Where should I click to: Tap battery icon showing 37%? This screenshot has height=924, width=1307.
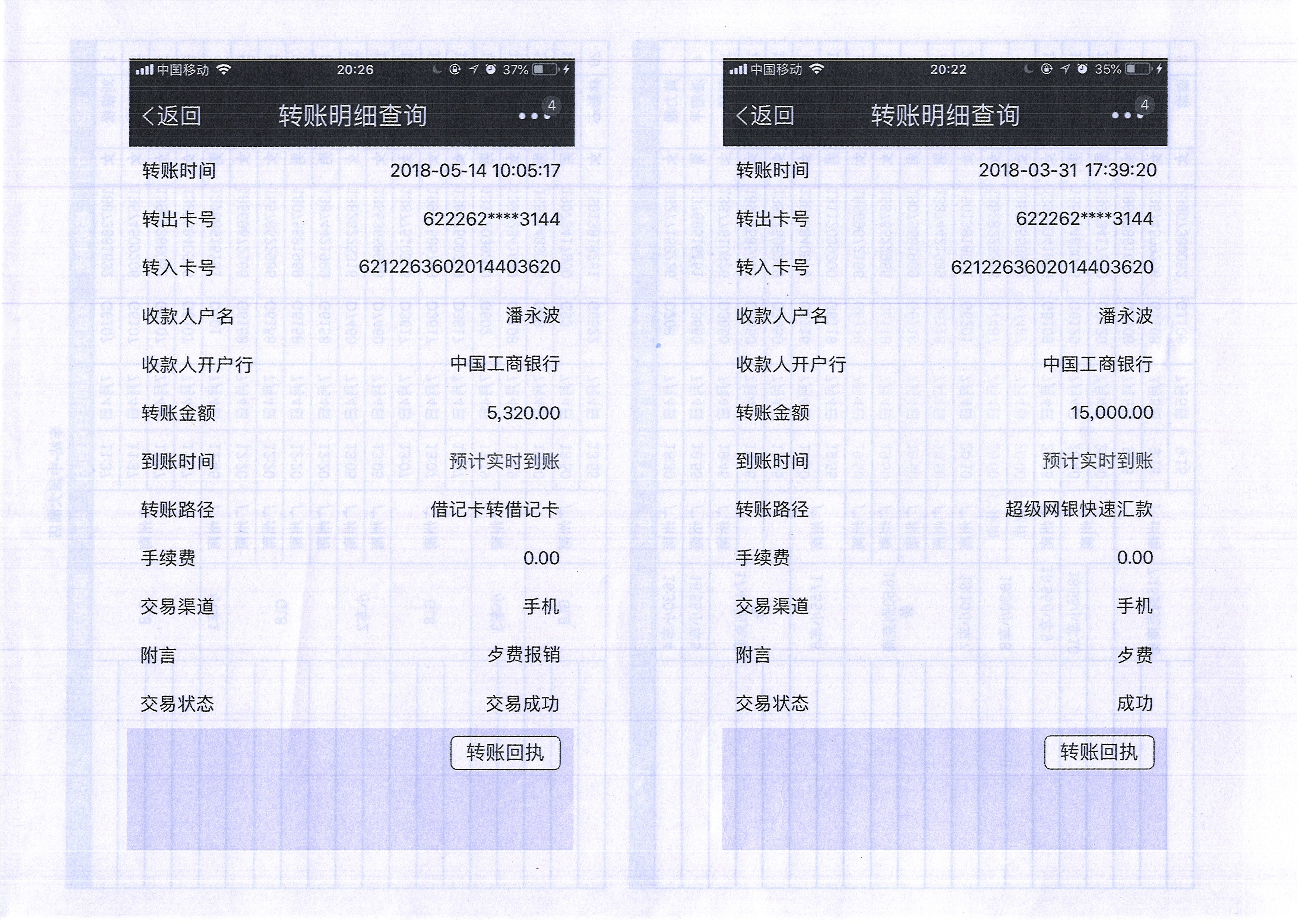click(545, 69)
